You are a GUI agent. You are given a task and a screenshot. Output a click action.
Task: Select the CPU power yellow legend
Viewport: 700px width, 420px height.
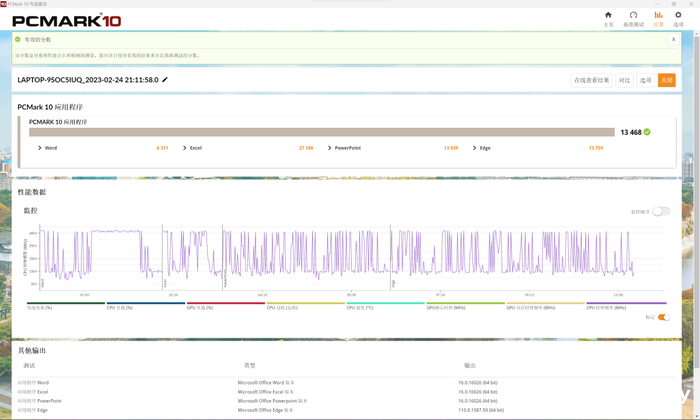[305, 305]
